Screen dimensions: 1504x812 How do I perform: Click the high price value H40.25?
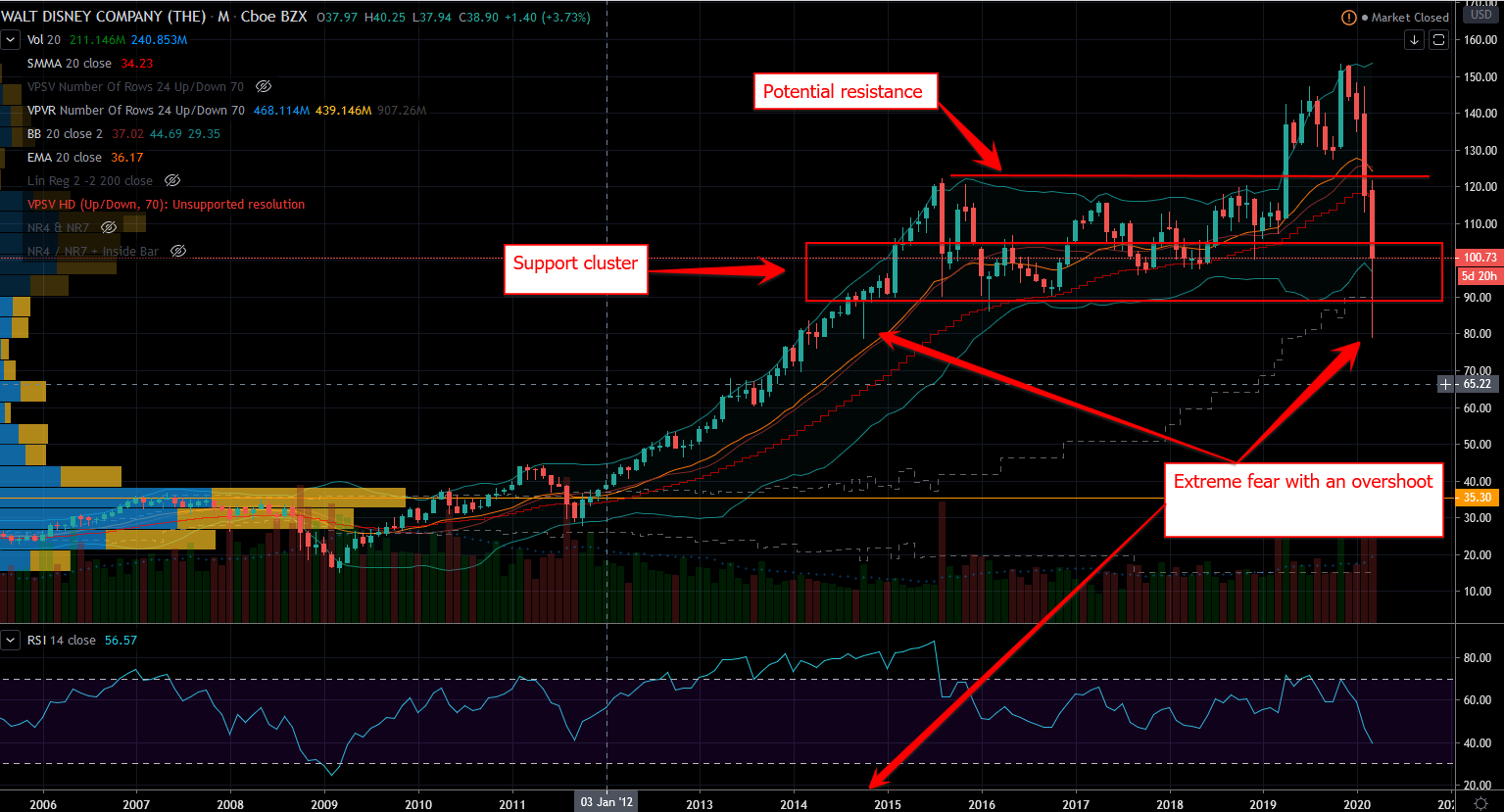[384, 17]
